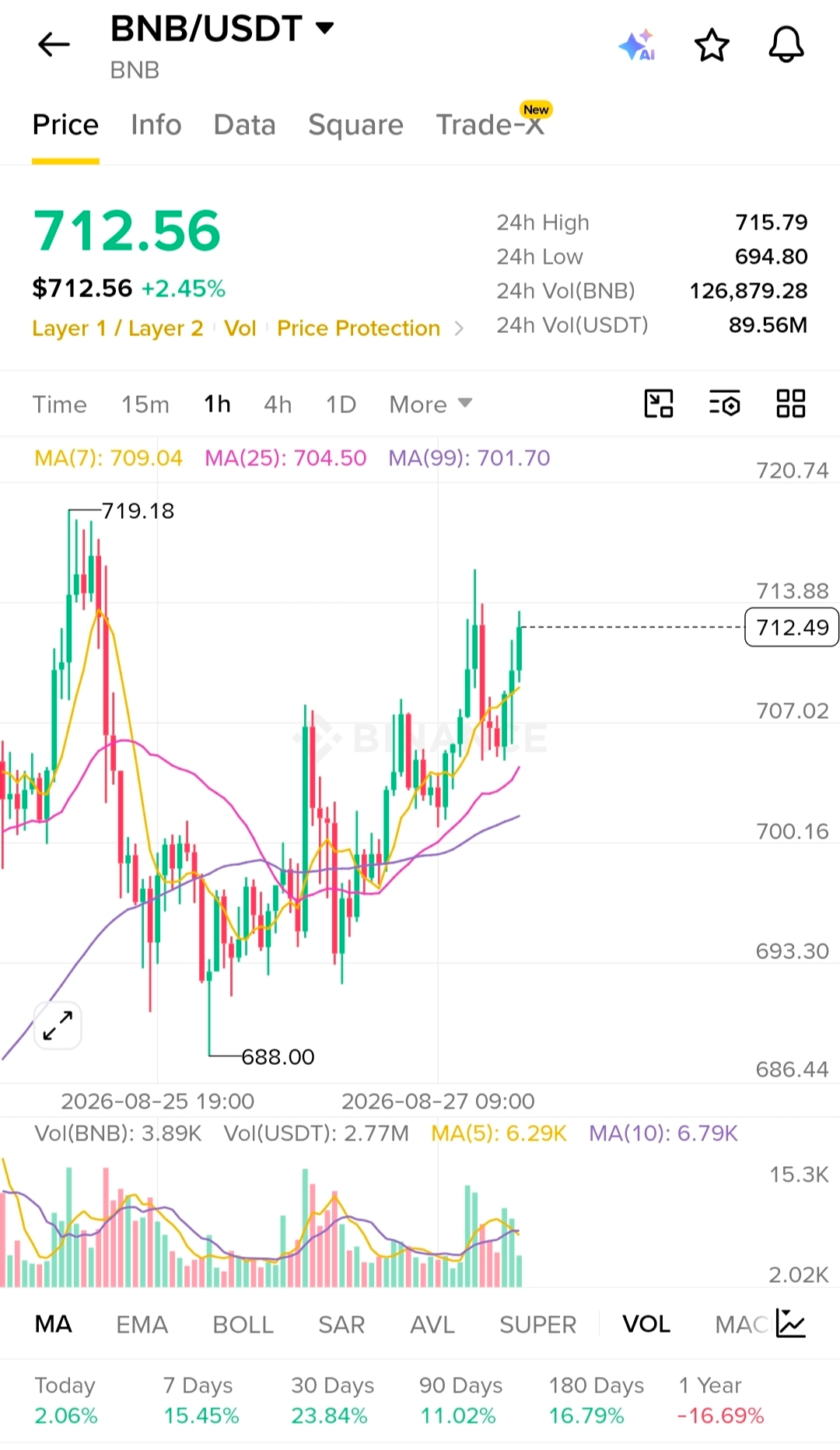Expand the More timeframes dropdown
The image size is (840, 1450).
click(x=430, y=405)
